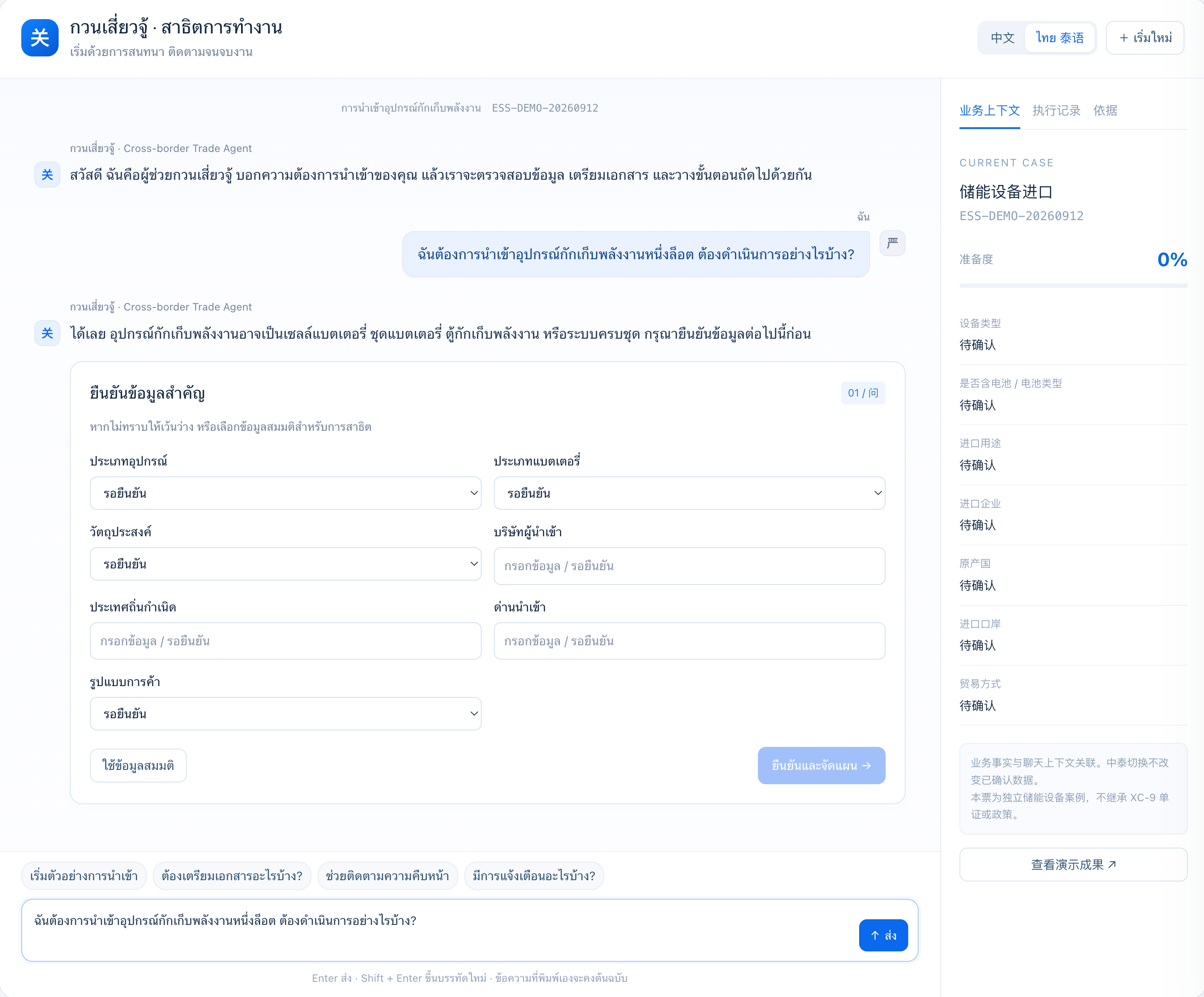Click the 准备度 progress bar
This screenshot has width=1204, height=997.
[x=1073, y=286]
